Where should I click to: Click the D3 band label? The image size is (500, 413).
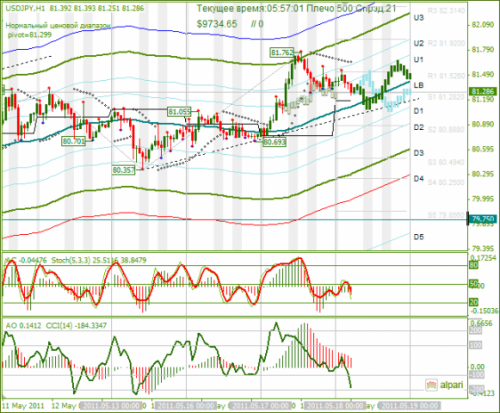[419, 153]
